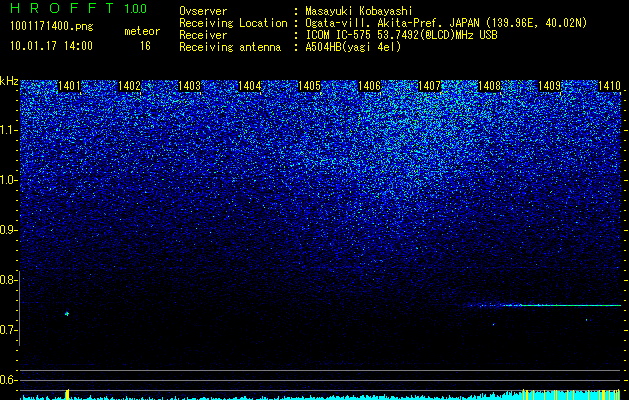The image size is (629, 400).
Task: Click the 'Receiving antenna' label
Action: tap(230, 47)
